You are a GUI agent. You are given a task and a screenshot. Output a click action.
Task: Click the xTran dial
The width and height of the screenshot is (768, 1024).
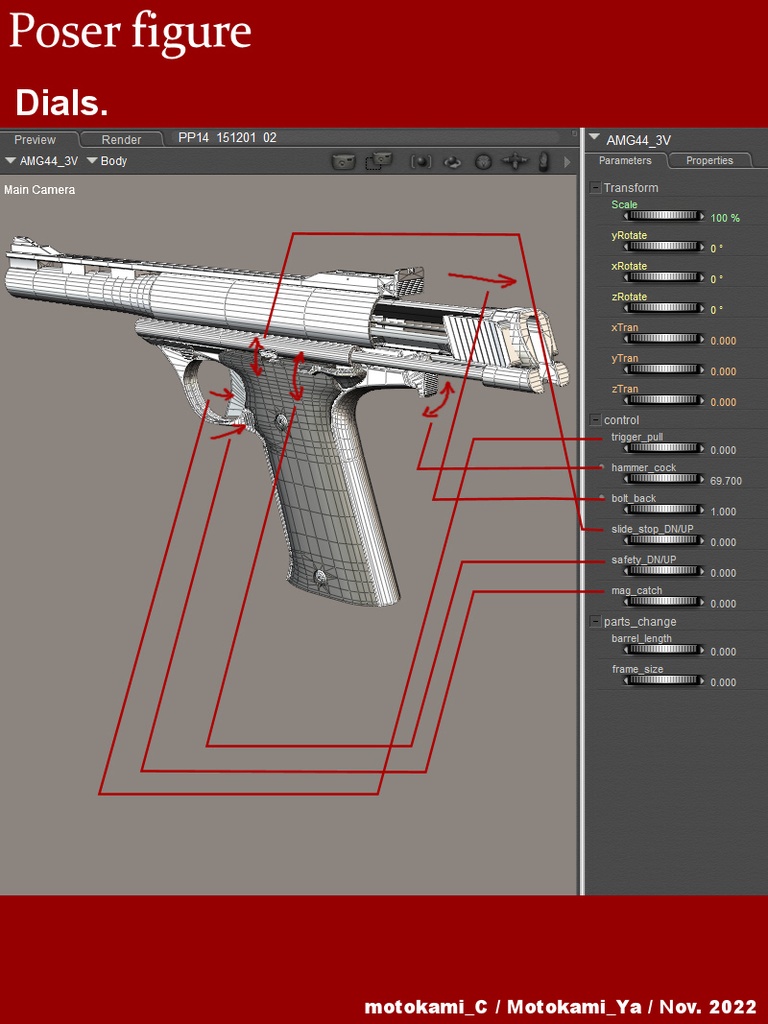(664, 339)
